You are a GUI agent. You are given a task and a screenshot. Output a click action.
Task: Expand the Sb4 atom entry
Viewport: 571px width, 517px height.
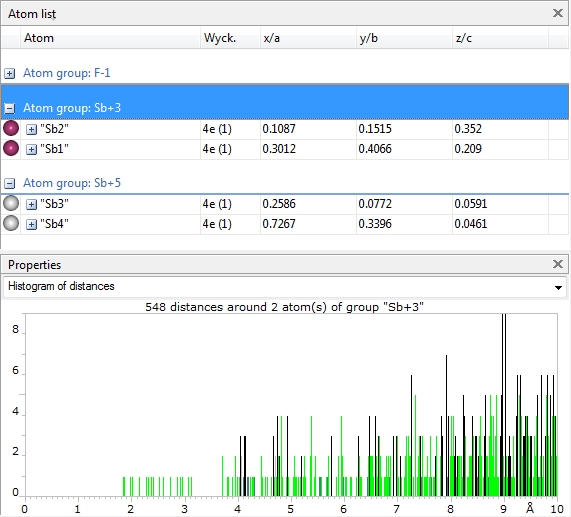point(31,224)
